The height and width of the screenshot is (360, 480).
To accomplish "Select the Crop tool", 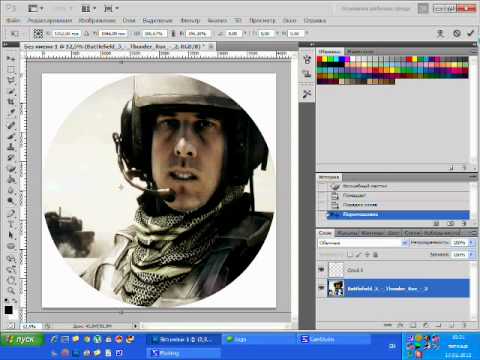I will (x=11, y=102).
